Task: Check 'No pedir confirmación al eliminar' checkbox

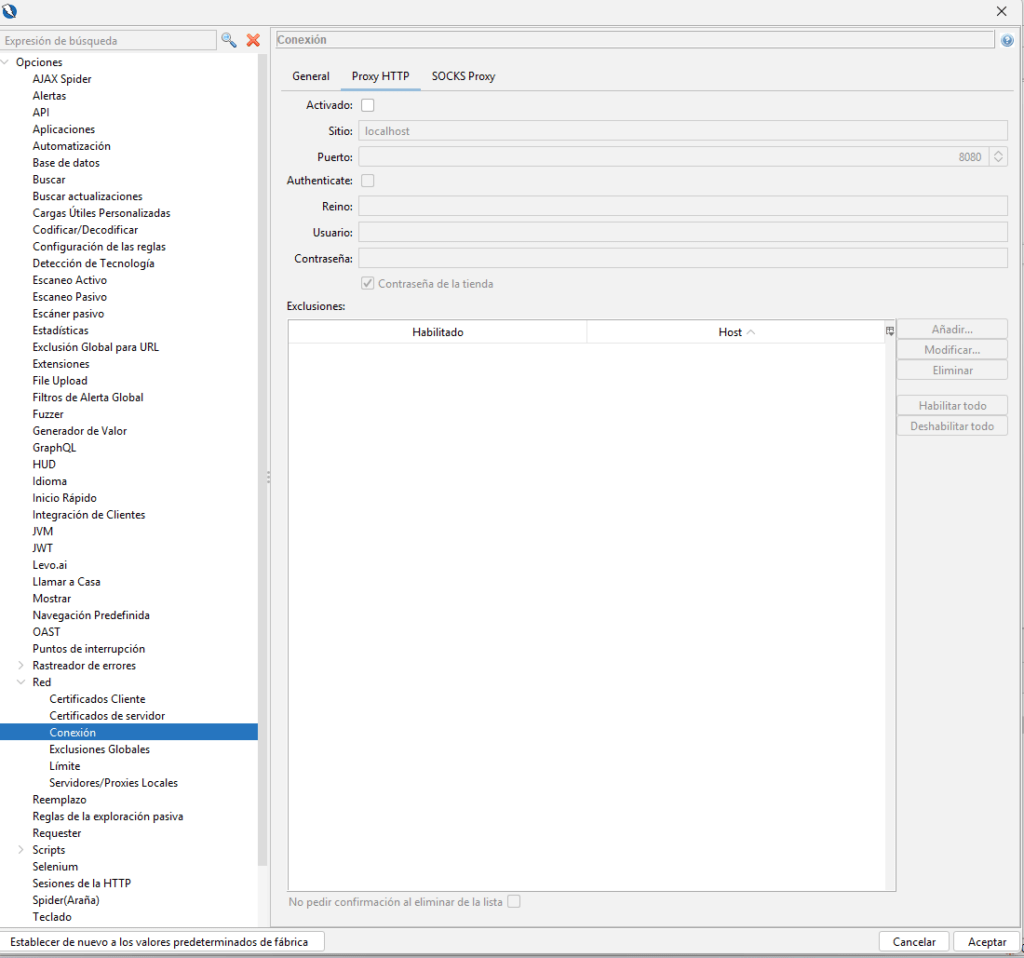Action: [514, 902]
